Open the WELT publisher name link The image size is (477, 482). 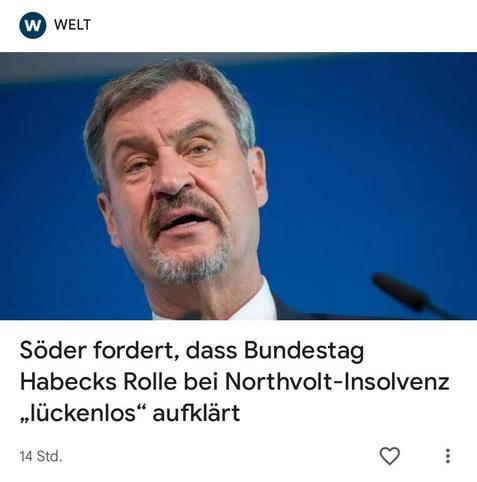[x=72, y=25]
